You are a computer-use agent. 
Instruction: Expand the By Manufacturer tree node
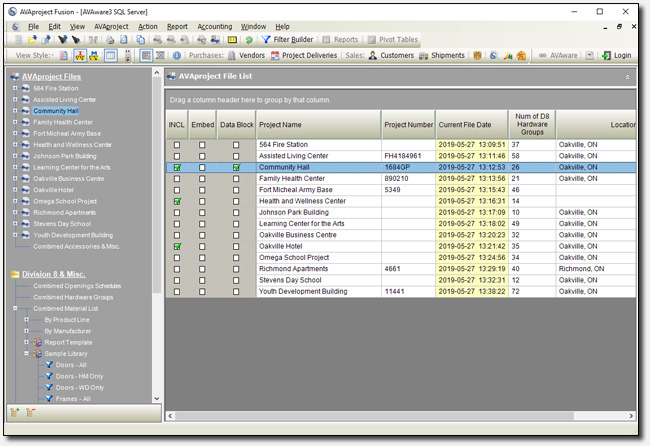click(26, 331)
